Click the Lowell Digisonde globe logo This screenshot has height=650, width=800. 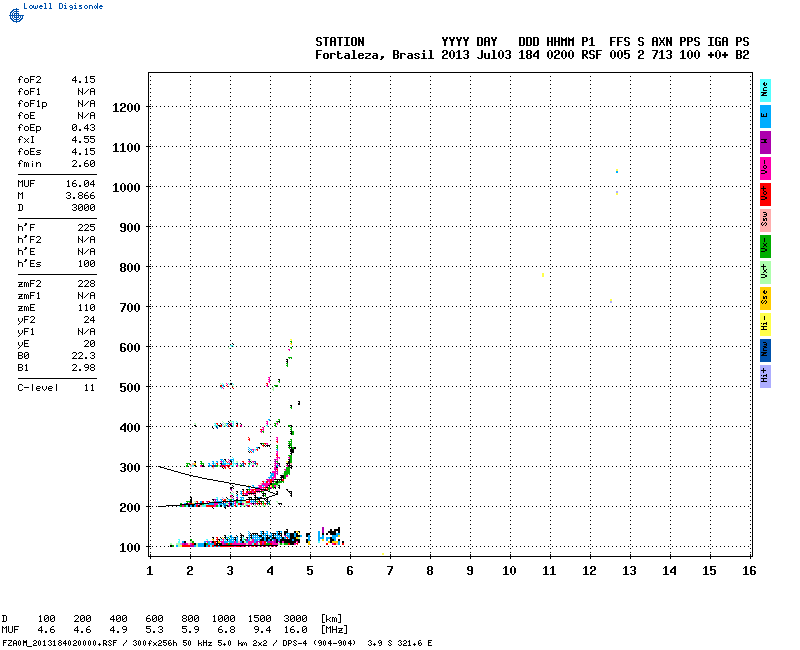16,15
